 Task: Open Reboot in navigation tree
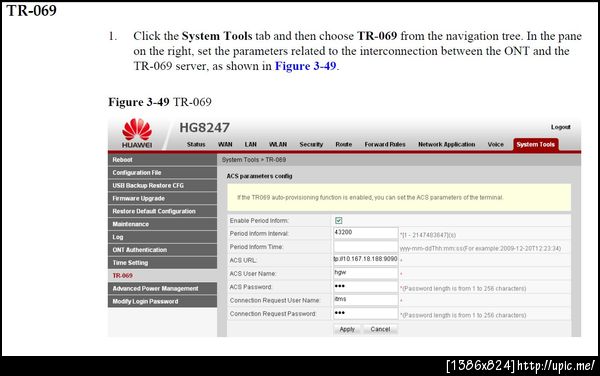[162, 160]
